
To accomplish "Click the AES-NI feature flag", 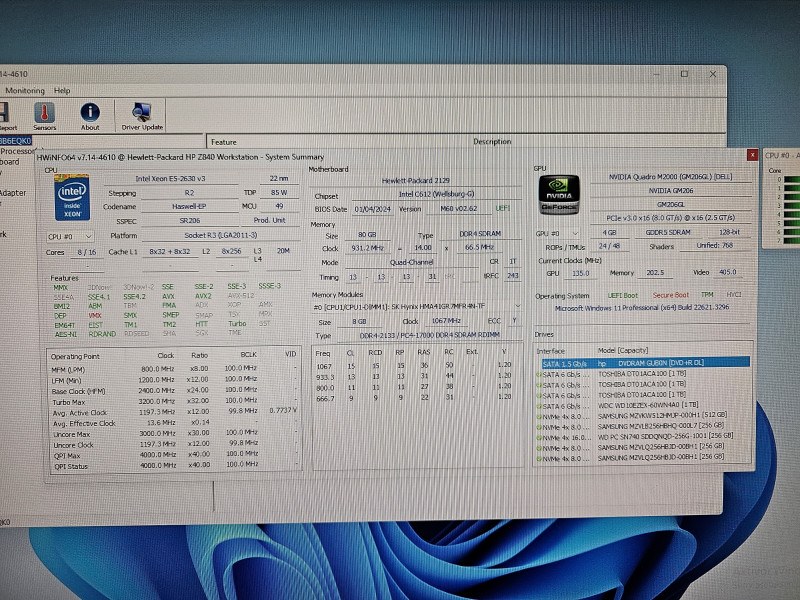I will coord(66,334).
